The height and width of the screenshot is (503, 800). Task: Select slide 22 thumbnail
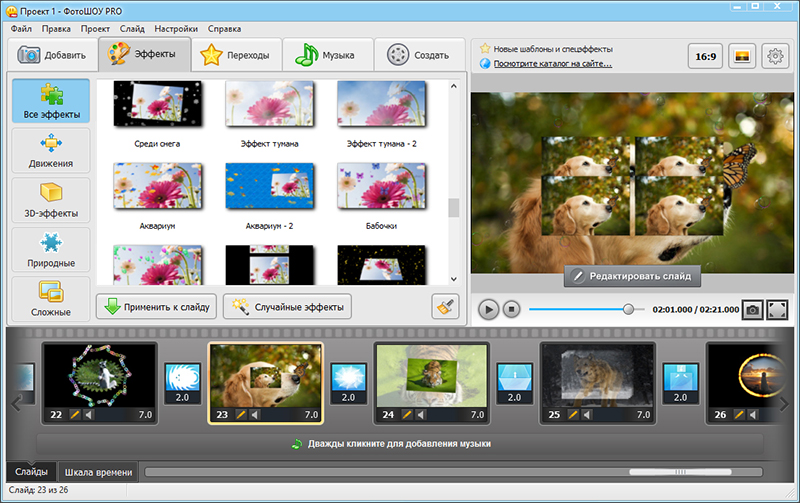click(x=99, y=376)
